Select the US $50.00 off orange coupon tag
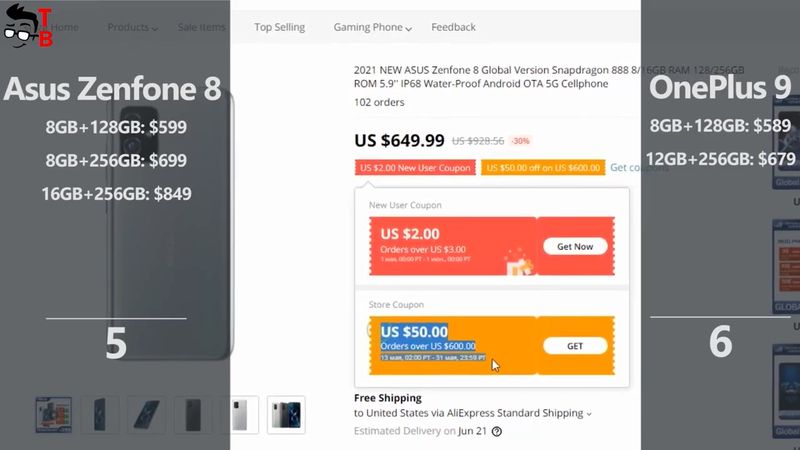The width and height of the screenshot is (800, 450). coord(543,168)
